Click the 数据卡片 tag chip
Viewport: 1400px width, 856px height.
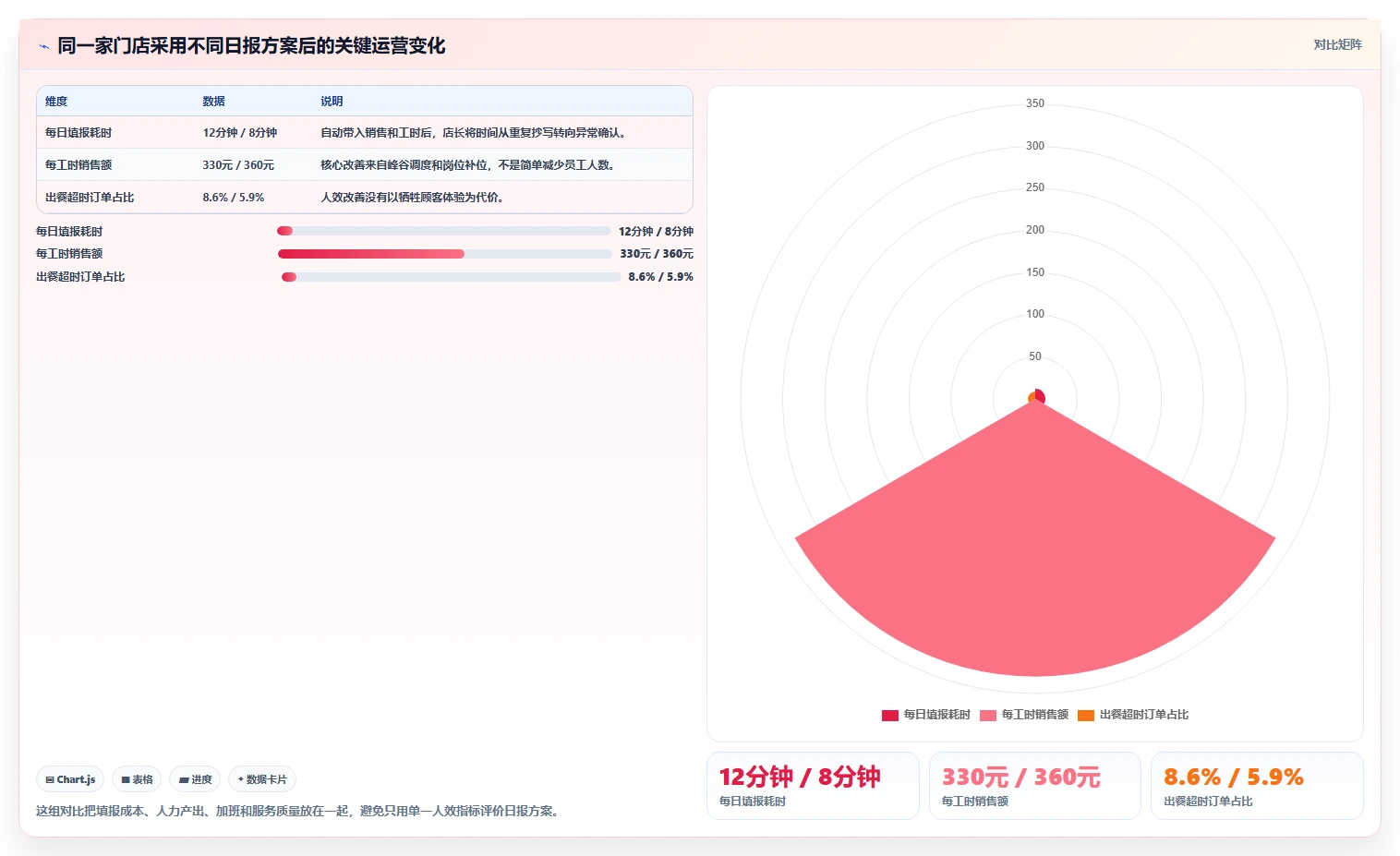(262, 779)
